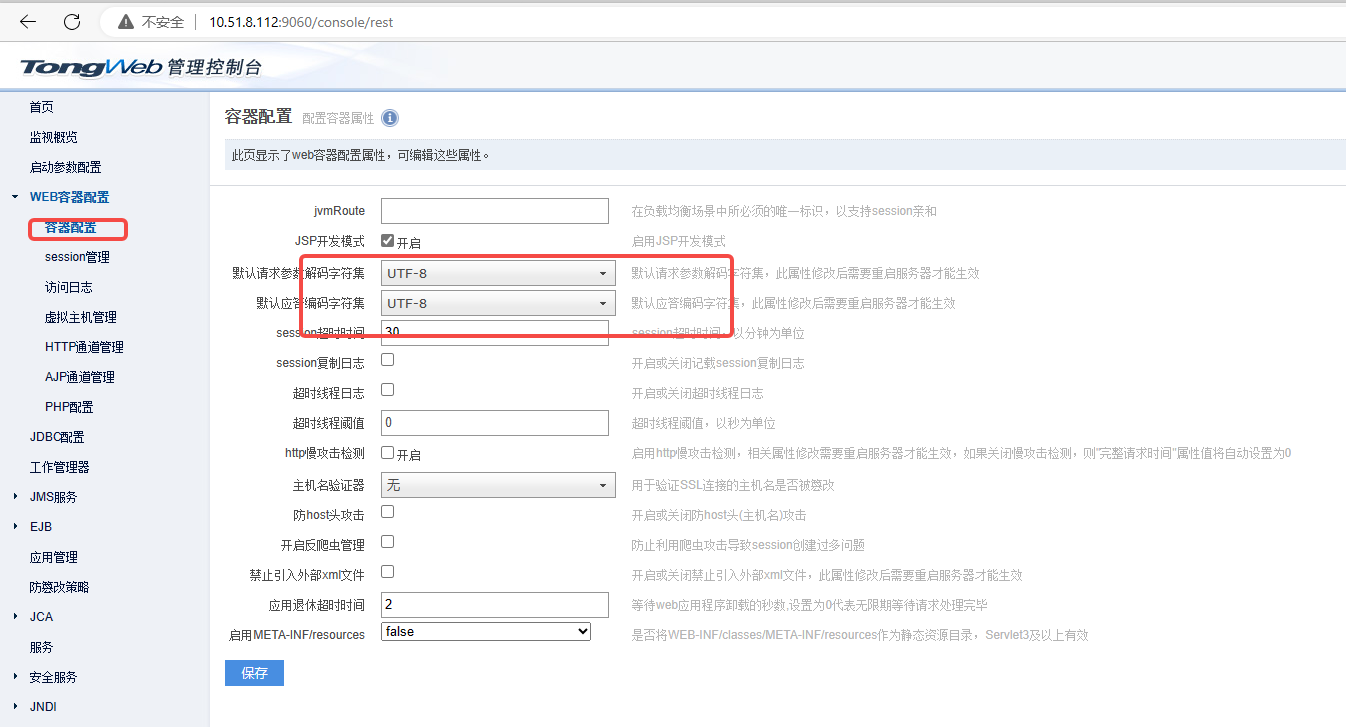
Task: Click the info icon beside 配置容器属性
Action: pos(390,118)
